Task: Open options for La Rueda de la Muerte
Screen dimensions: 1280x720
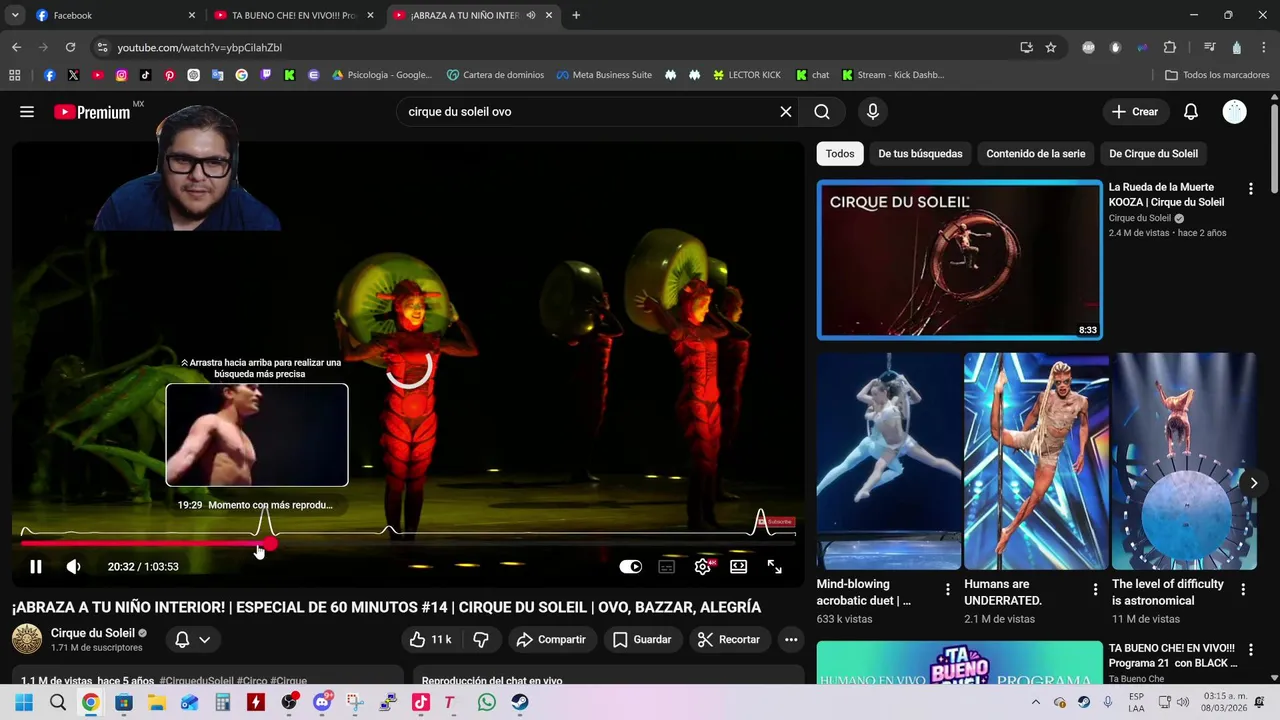Action: pos(1250,189)
